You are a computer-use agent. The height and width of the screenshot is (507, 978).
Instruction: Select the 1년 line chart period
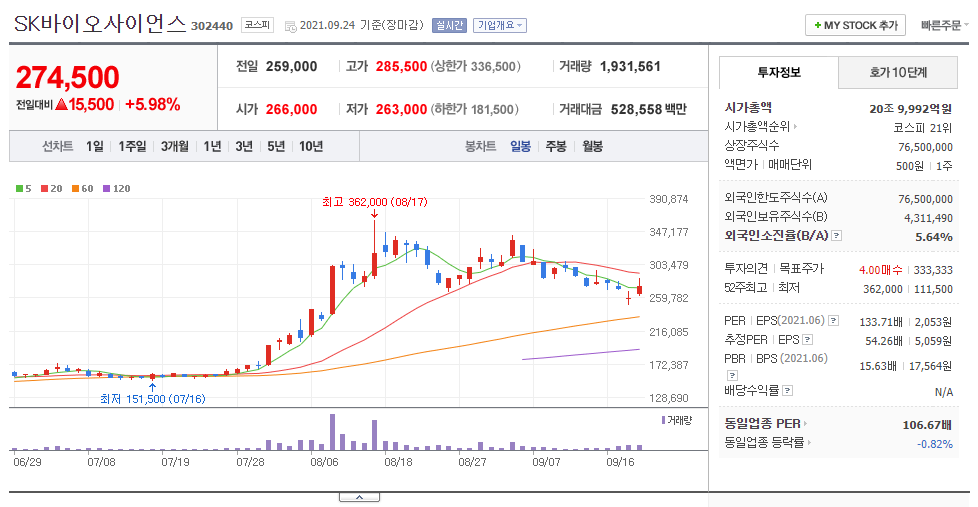[212, 146]
